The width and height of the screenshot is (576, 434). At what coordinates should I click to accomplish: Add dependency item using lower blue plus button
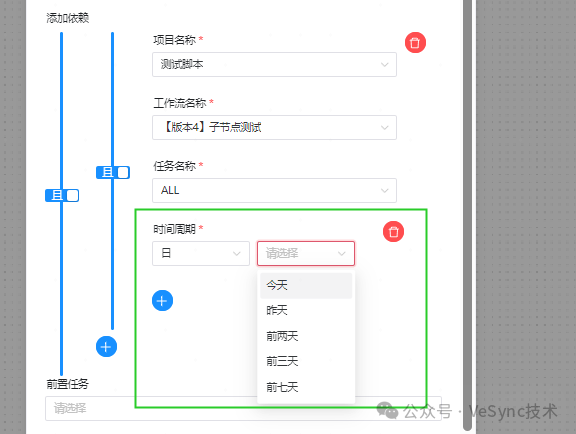click(107, 347)
